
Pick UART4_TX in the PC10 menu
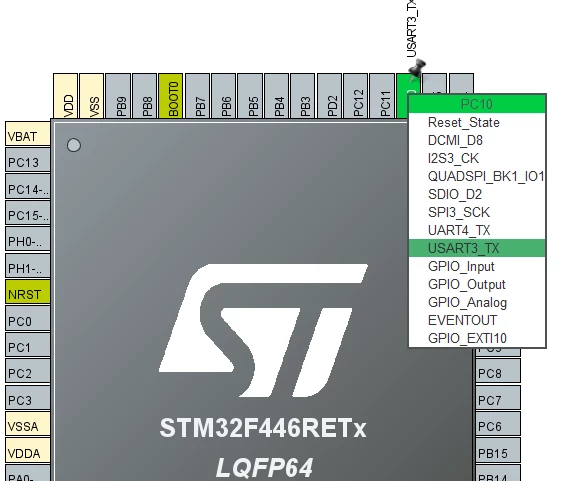pos(477,230)
